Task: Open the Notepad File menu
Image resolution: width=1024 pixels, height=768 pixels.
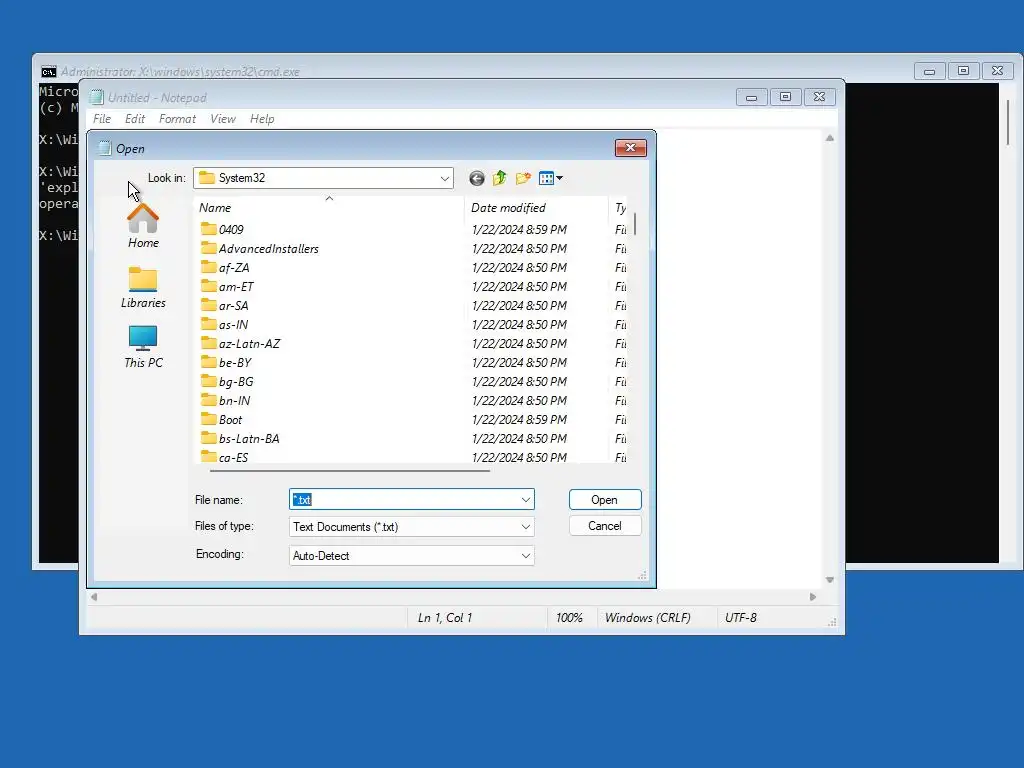Action: [x=102, y=119]
